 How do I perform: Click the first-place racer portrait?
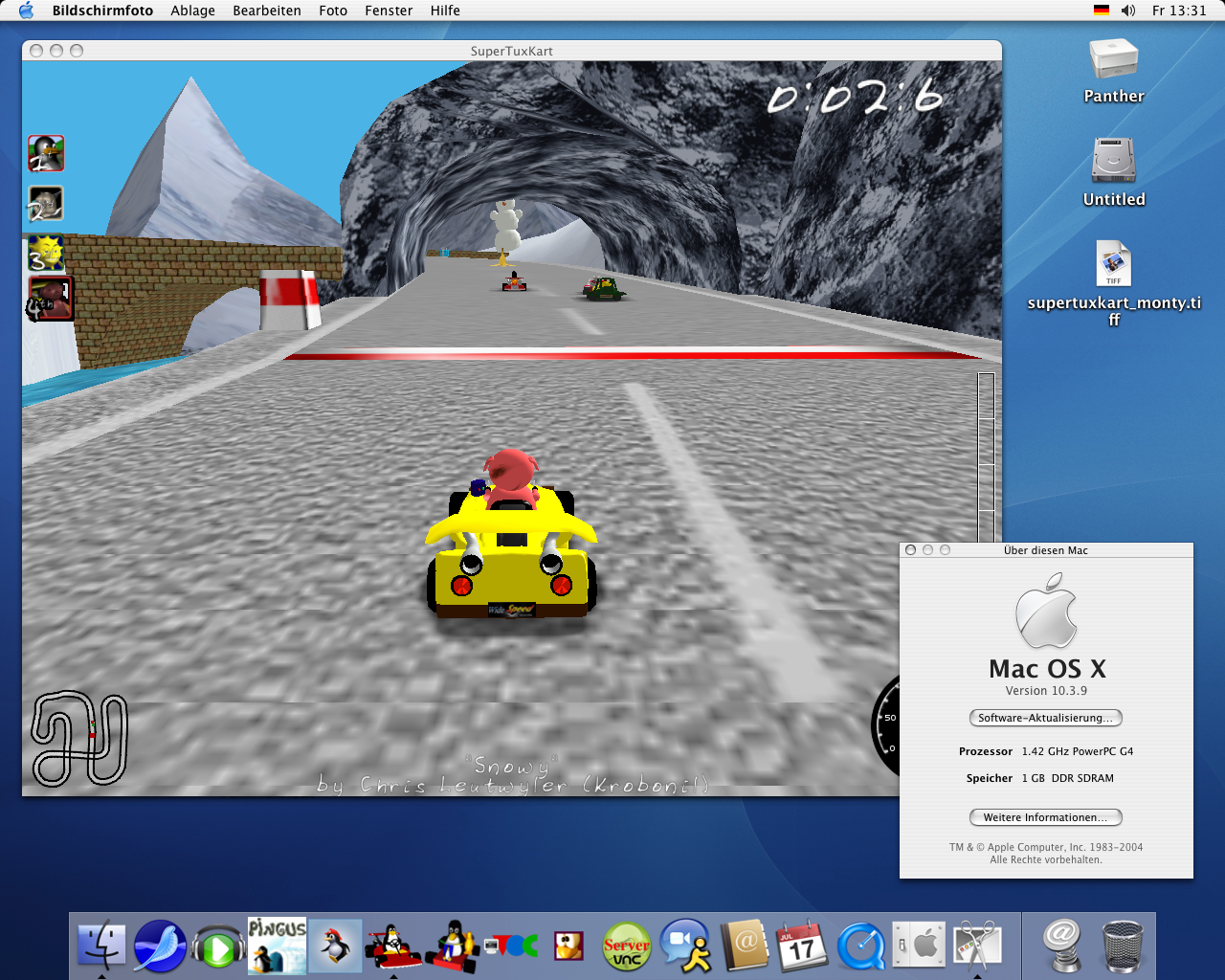[x=46, y=153]
